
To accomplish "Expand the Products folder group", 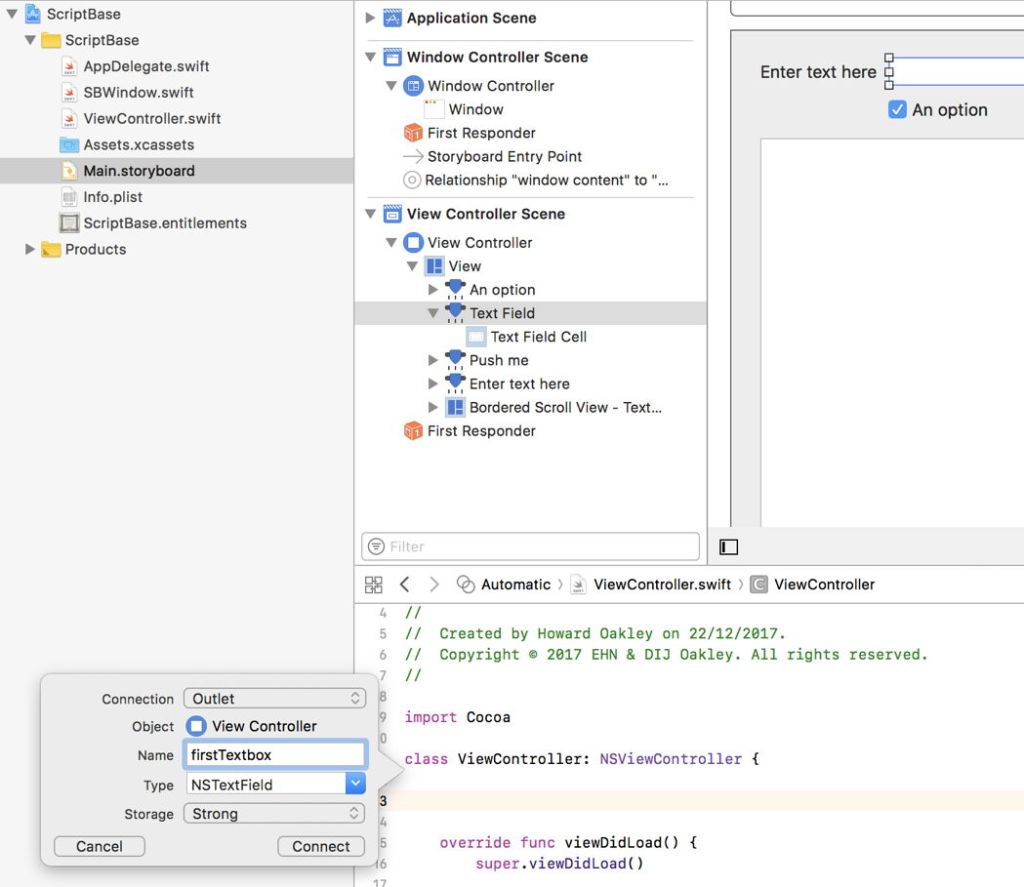I will tap(30, 249).
